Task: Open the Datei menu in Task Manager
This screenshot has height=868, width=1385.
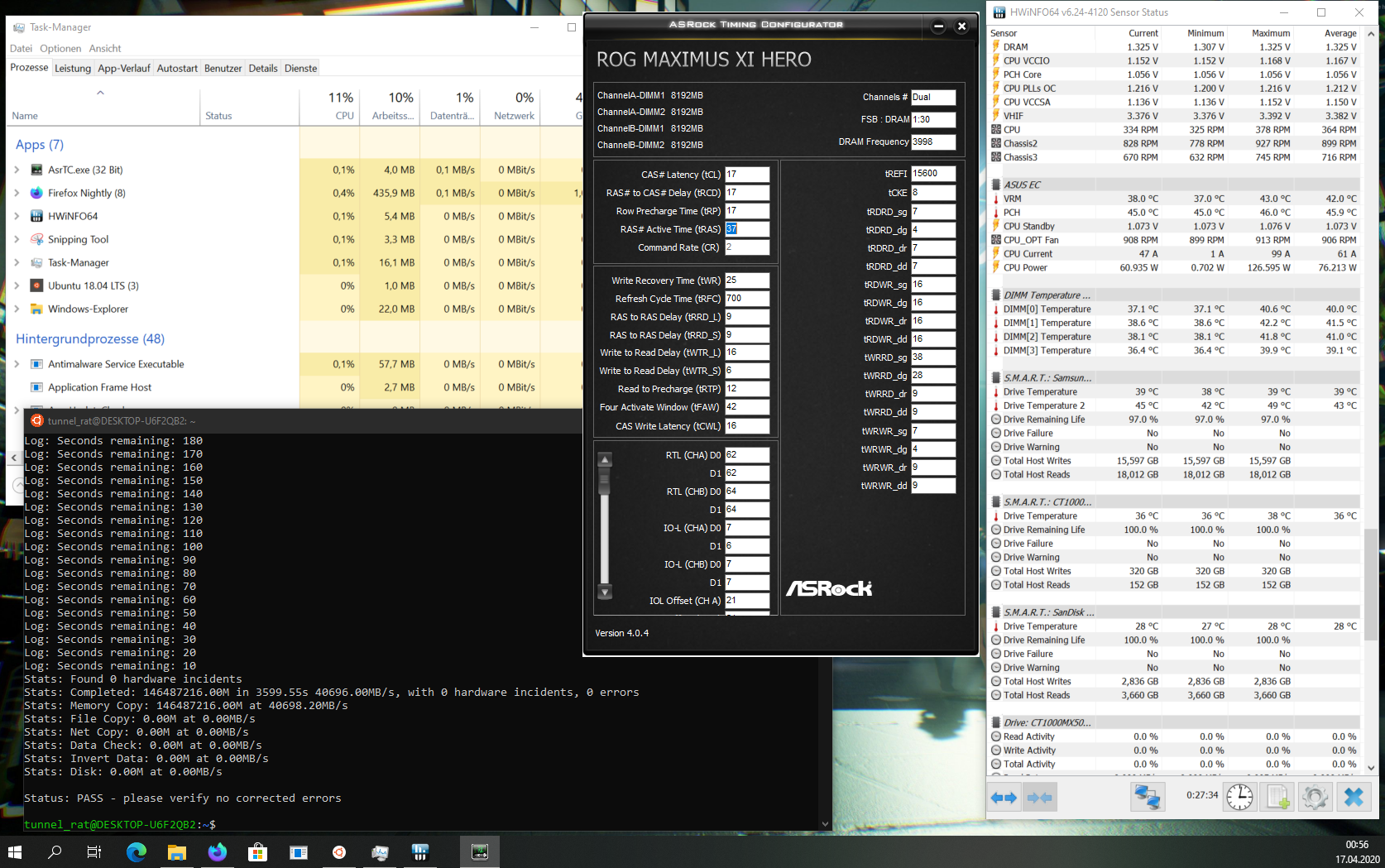Action: coord(22,49)
